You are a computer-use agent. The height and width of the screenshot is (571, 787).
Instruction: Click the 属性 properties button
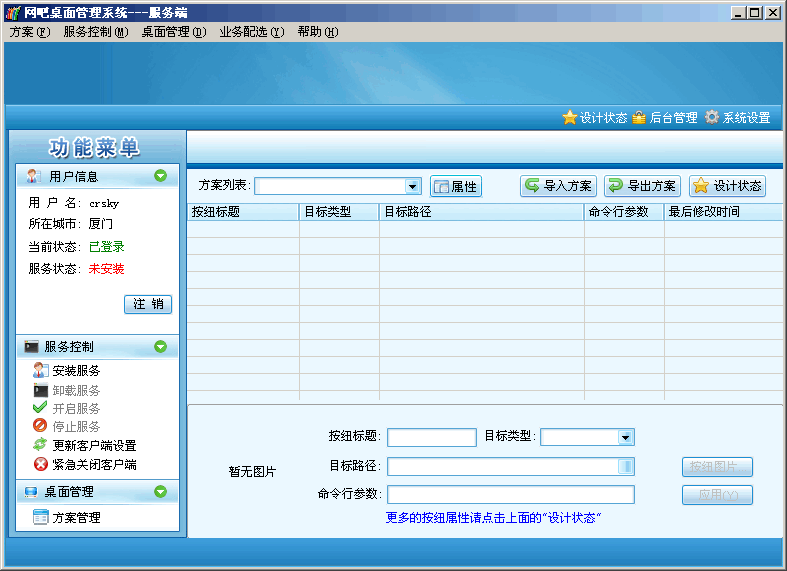point(456,186)
